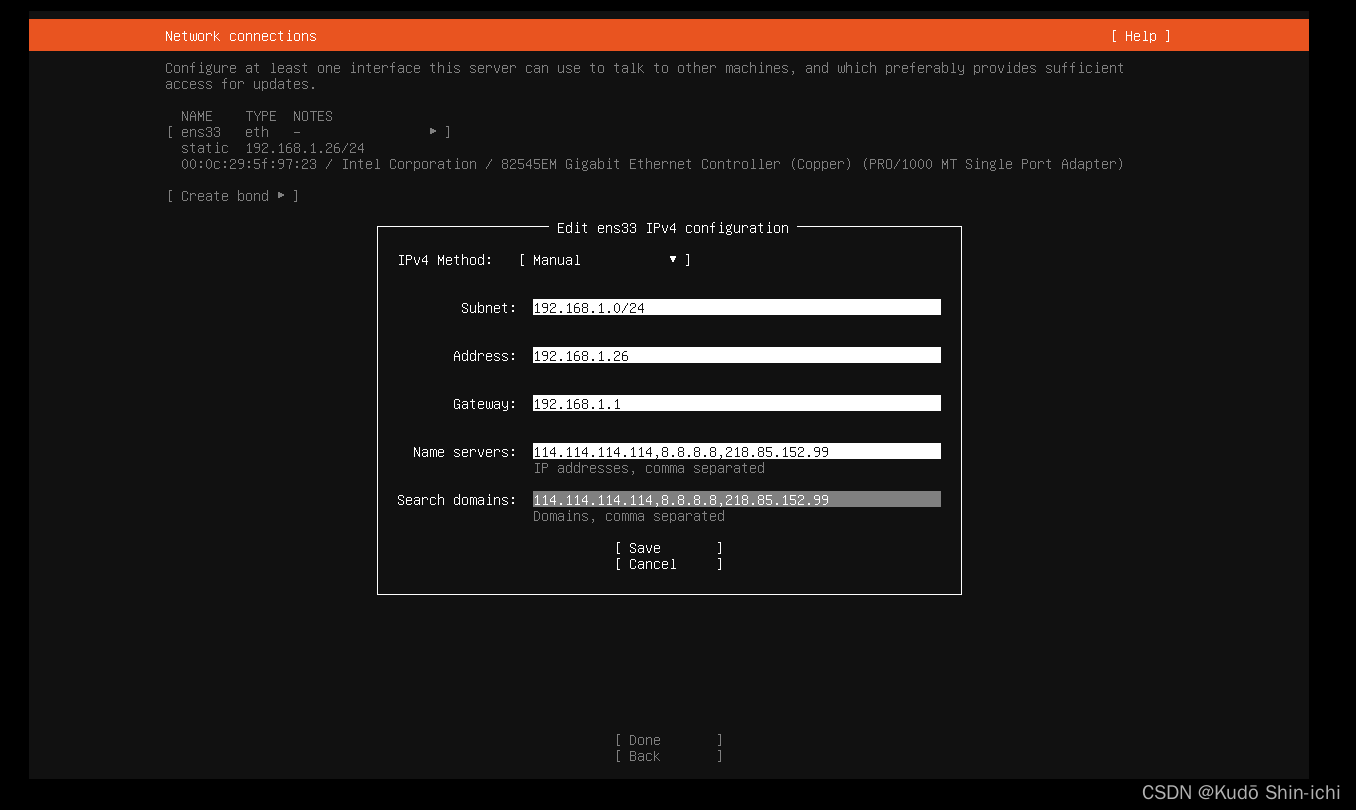The width and height of the screenshot is (1356, 810).
Task: Open the Create bond option
Action: coord(233,196)
